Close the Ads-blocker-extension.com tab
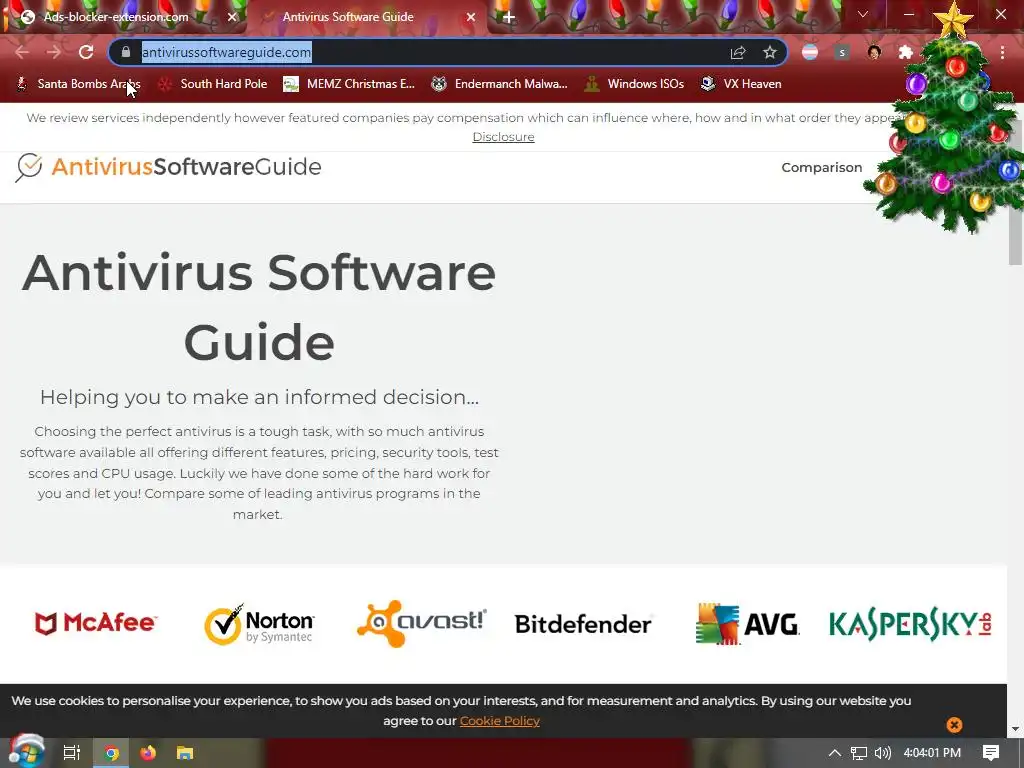Screen dimensions: 1024x768 coord(232,17)
